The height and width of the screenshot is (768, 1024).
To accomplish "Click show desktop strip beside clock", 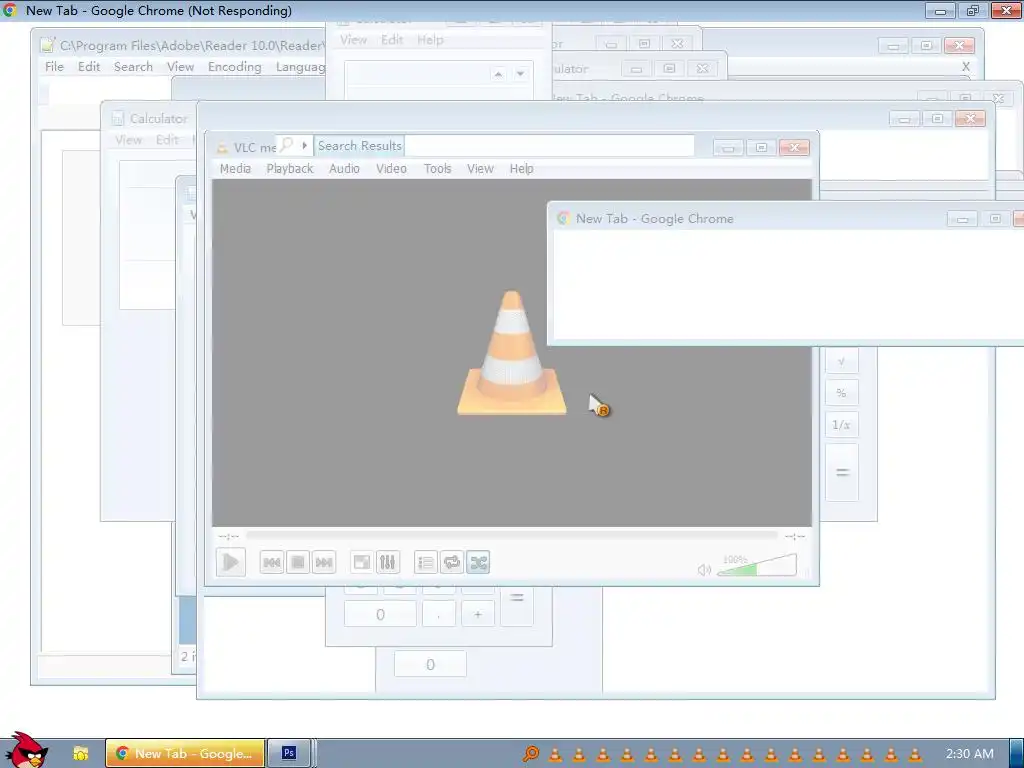I will 1017,753.
